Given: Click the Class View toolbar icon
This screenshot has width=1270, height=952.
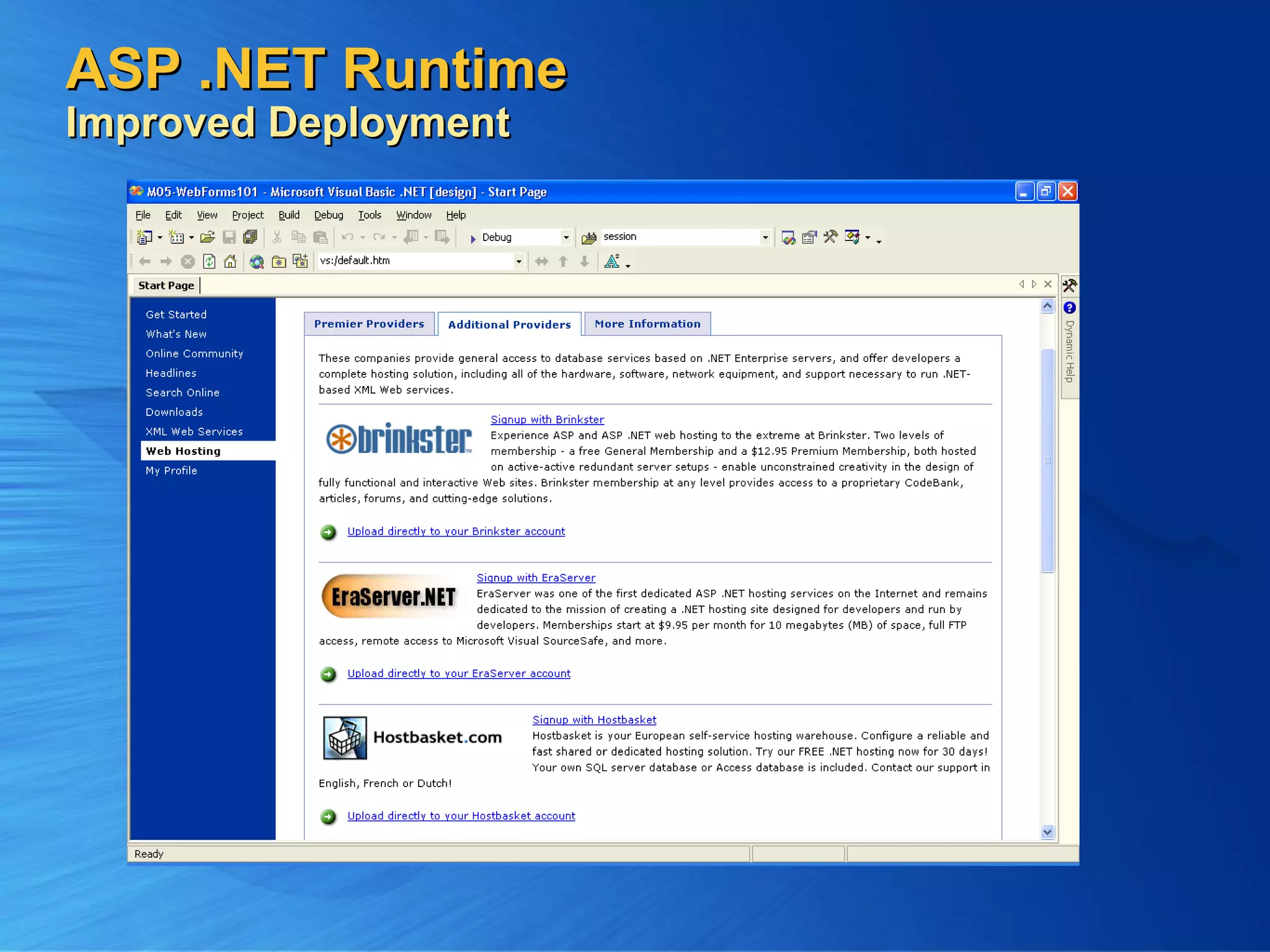Looking at the screenshot, I should 852,237.
